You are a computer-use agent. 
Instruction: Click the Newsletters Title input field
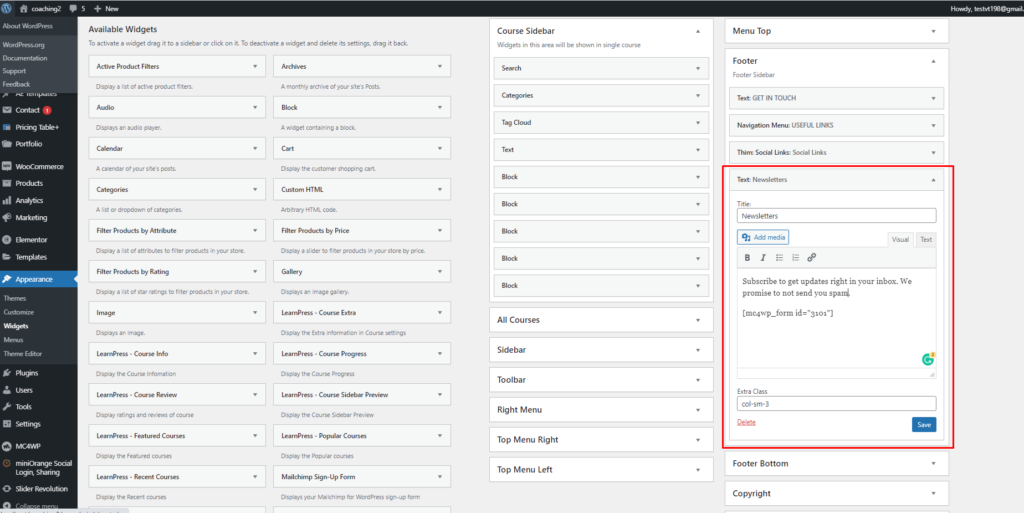coord(837,215)
